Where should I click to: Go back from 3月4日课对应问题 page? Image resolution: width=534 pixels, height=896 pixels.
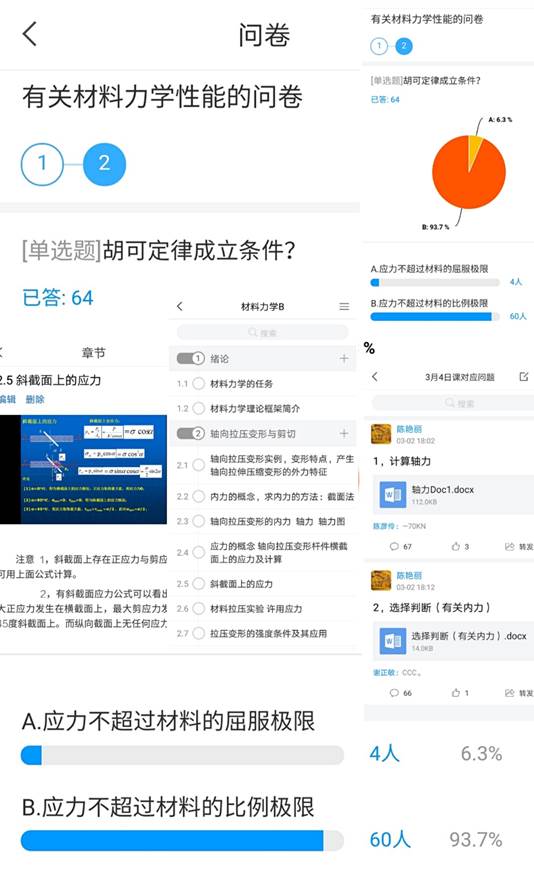coord(375,377)
